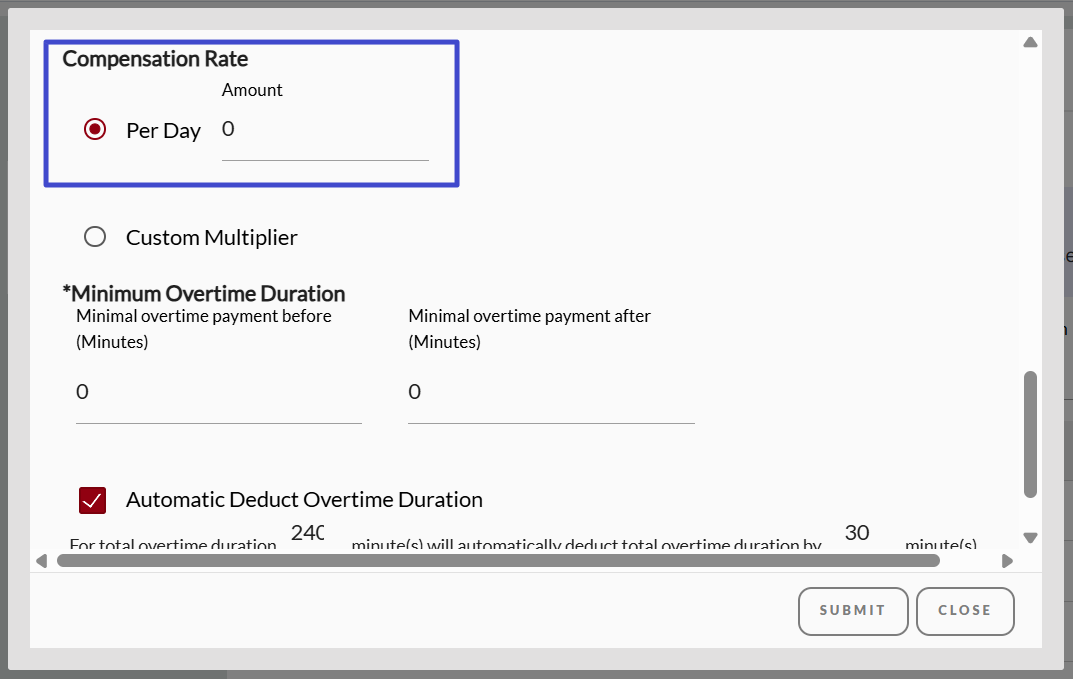This screenshot has height=679, width=1073.
Task: Click the 30 minutes deduction field
Action: (857, 533)
